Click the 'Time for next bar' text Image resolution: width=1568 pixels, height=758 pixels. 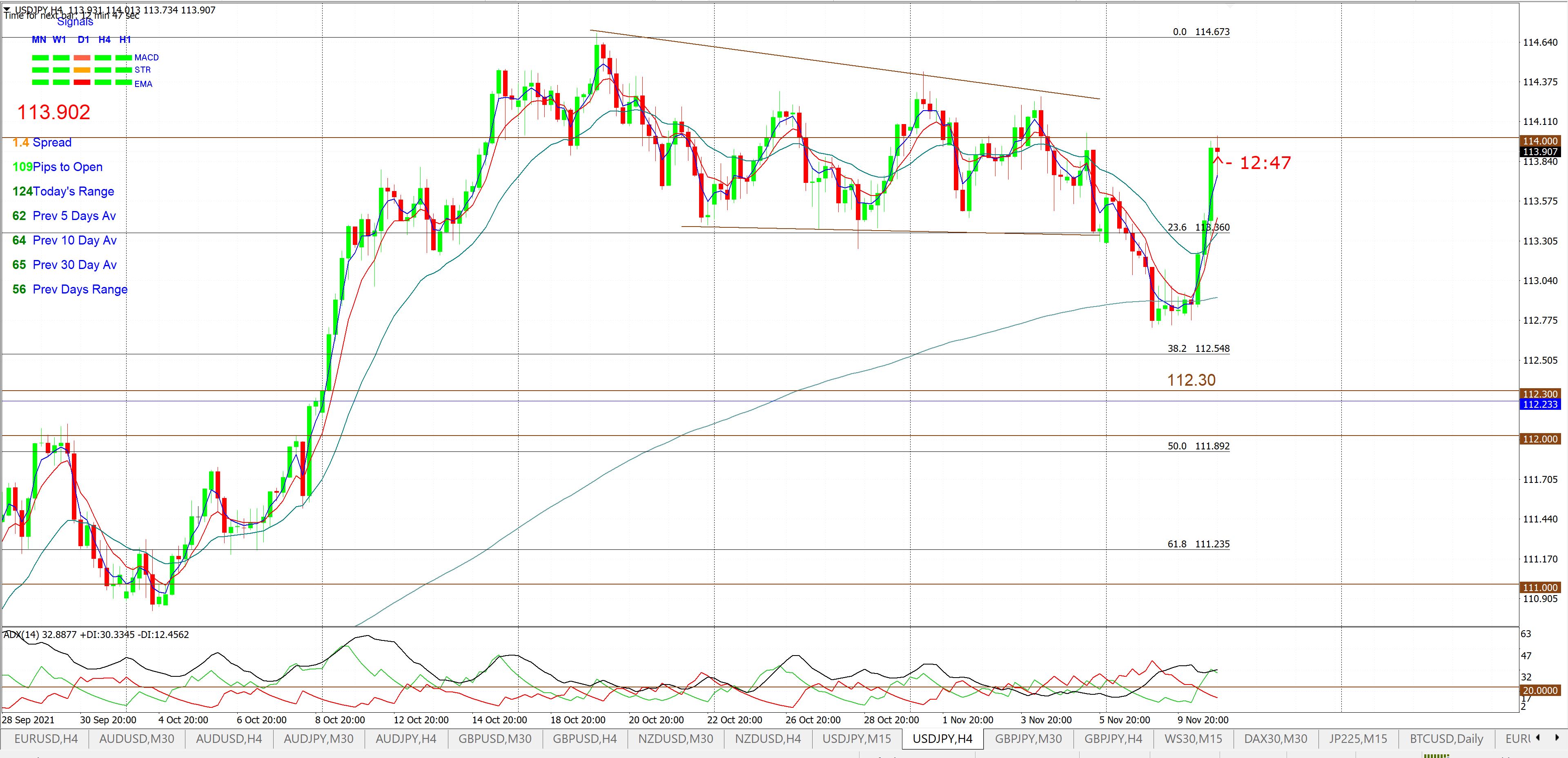pos(71,16)
